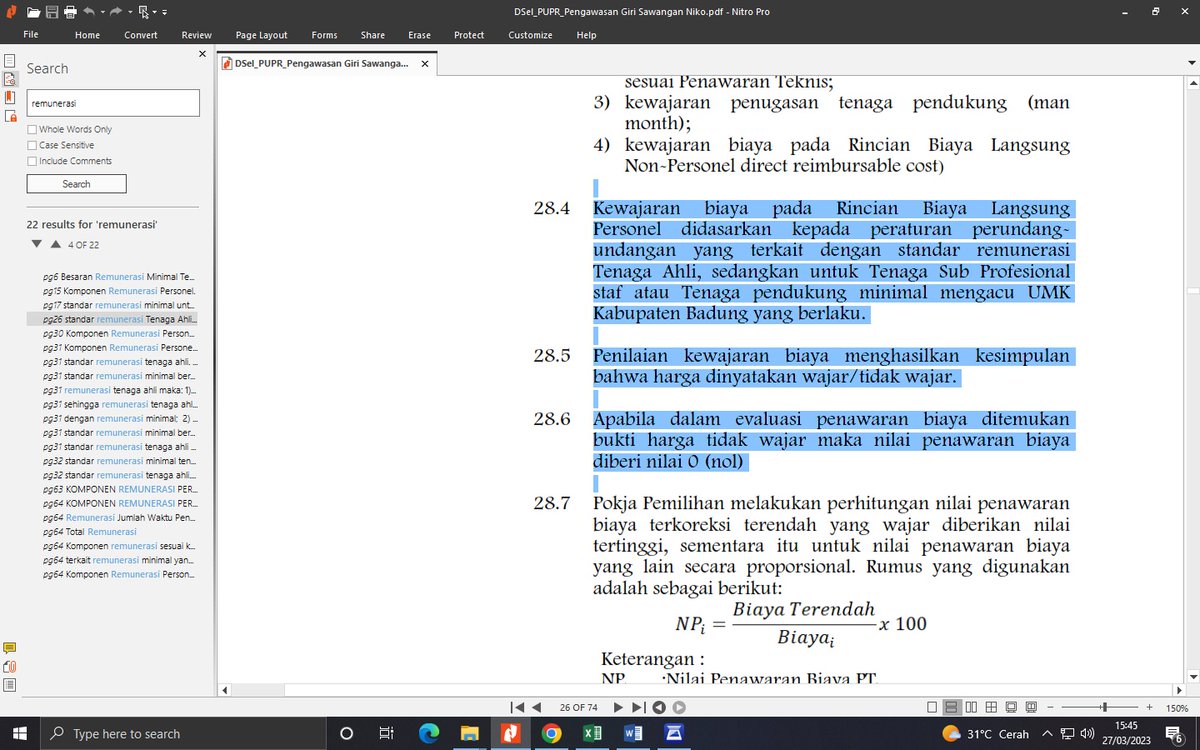Screen dimensions: 1200x750
Task: Enable Case Sensitive checkbox
Action: 32,145
